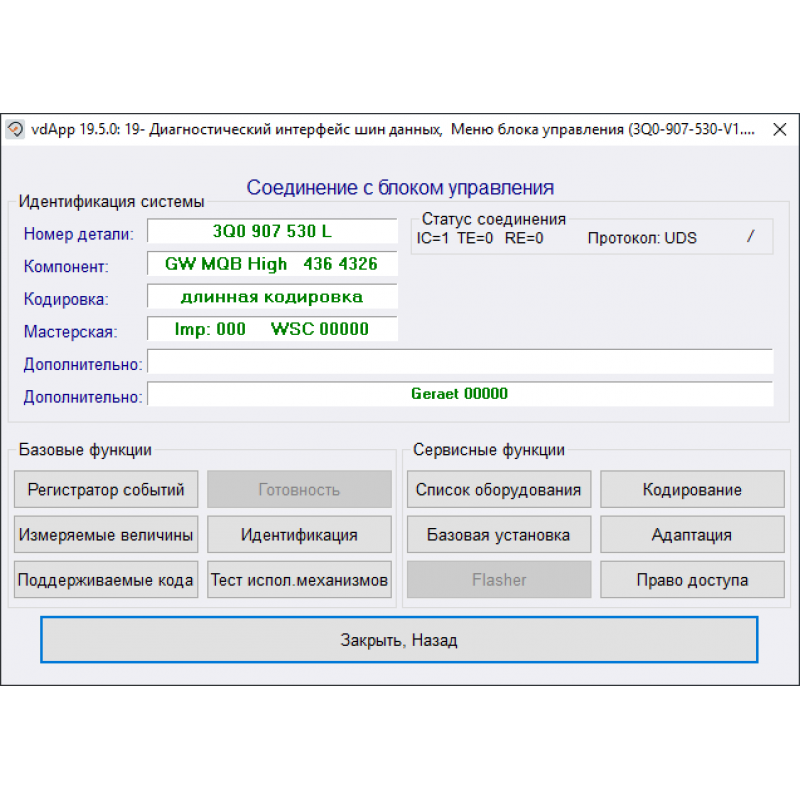Click the Мастерская field showing WSC 00000
Viewport: 800px width, 800px height.
pos(271,329)
